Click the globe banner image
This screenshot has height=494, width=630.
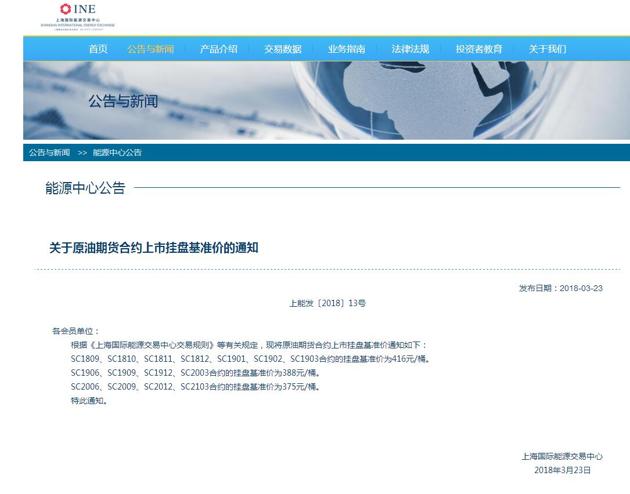point(327,100)
